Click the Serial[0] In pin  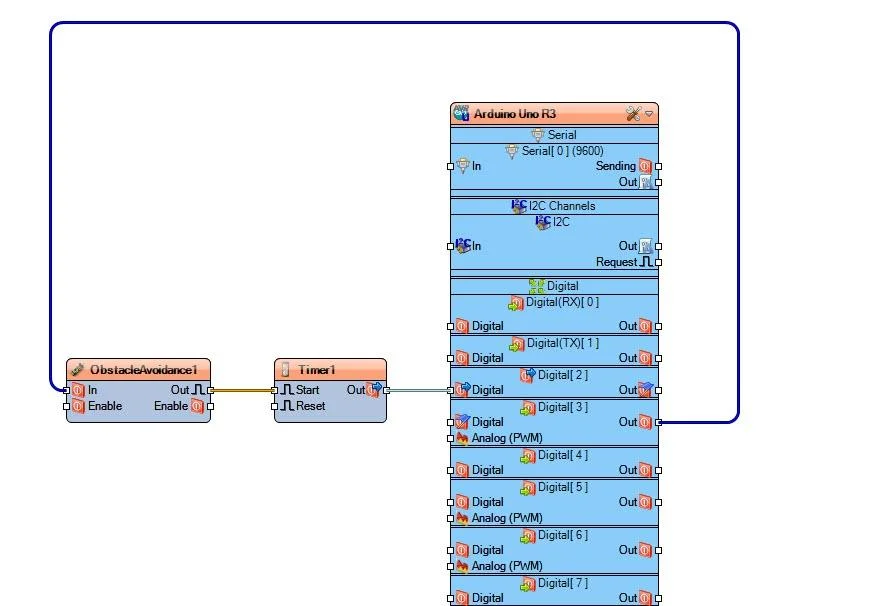click(x=463, y=166)
